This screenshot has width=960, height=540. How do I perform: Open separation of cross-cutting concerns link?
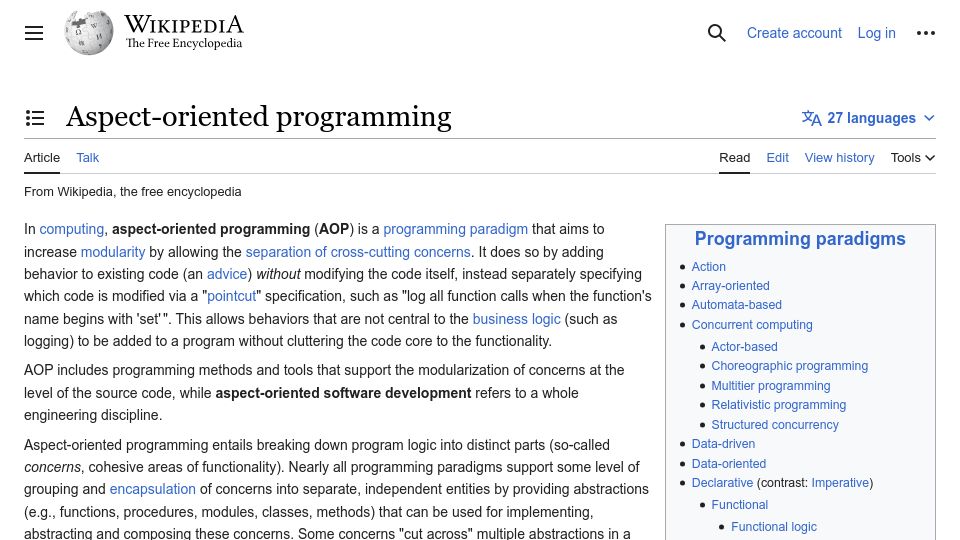pos(358,252)
